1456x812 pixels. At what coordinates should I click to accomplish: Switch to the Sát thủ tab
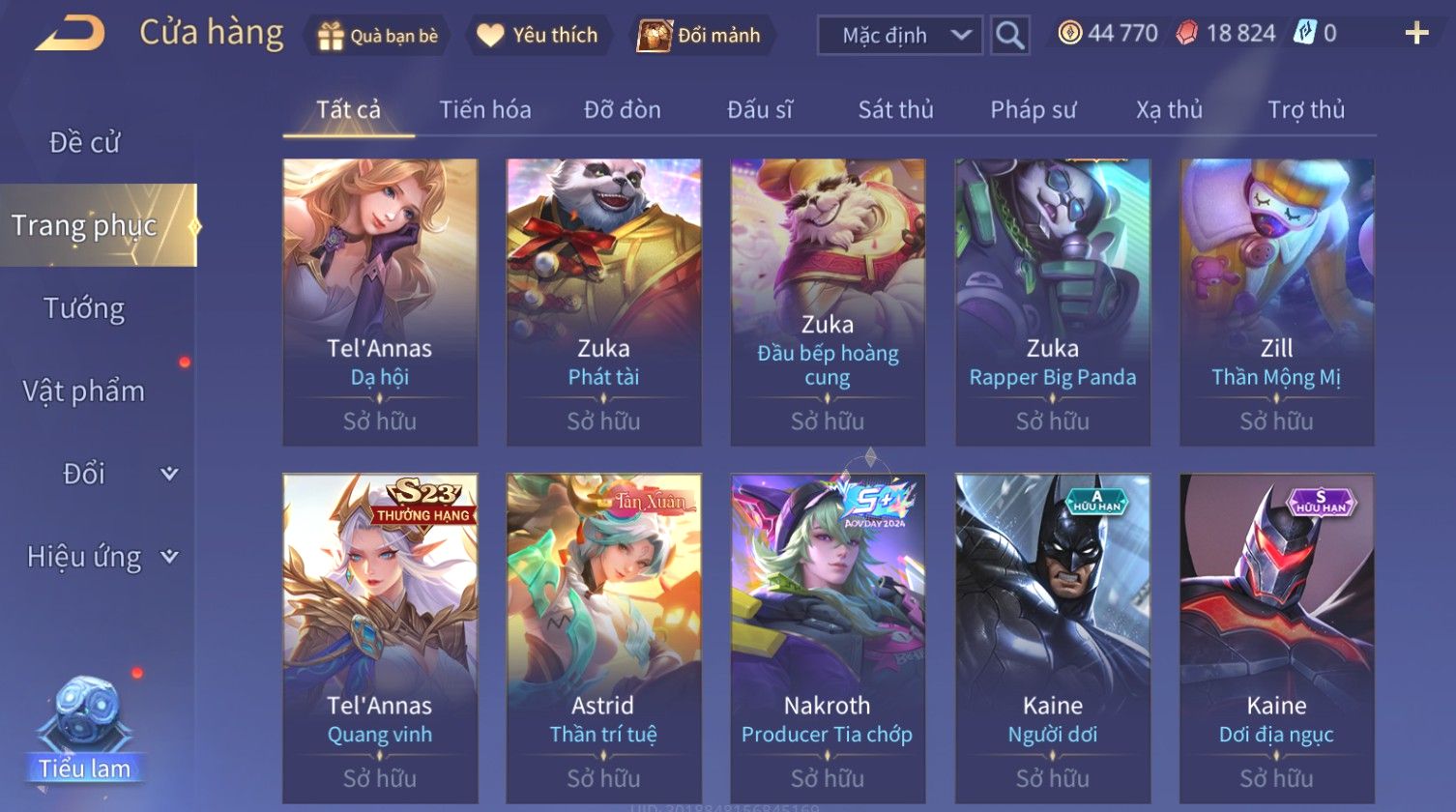click(896, 110)
